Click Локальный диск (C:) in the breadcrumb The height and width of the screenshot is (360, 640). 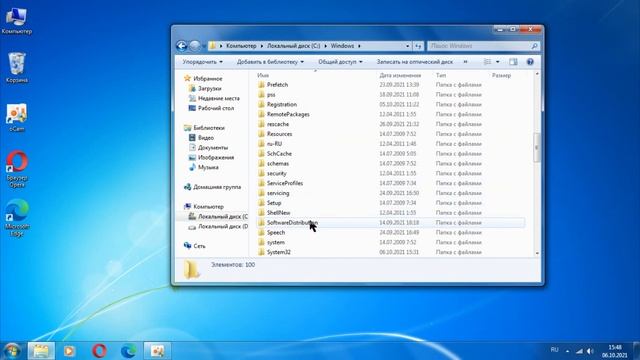pyautogui.click(x=293, y=46)
